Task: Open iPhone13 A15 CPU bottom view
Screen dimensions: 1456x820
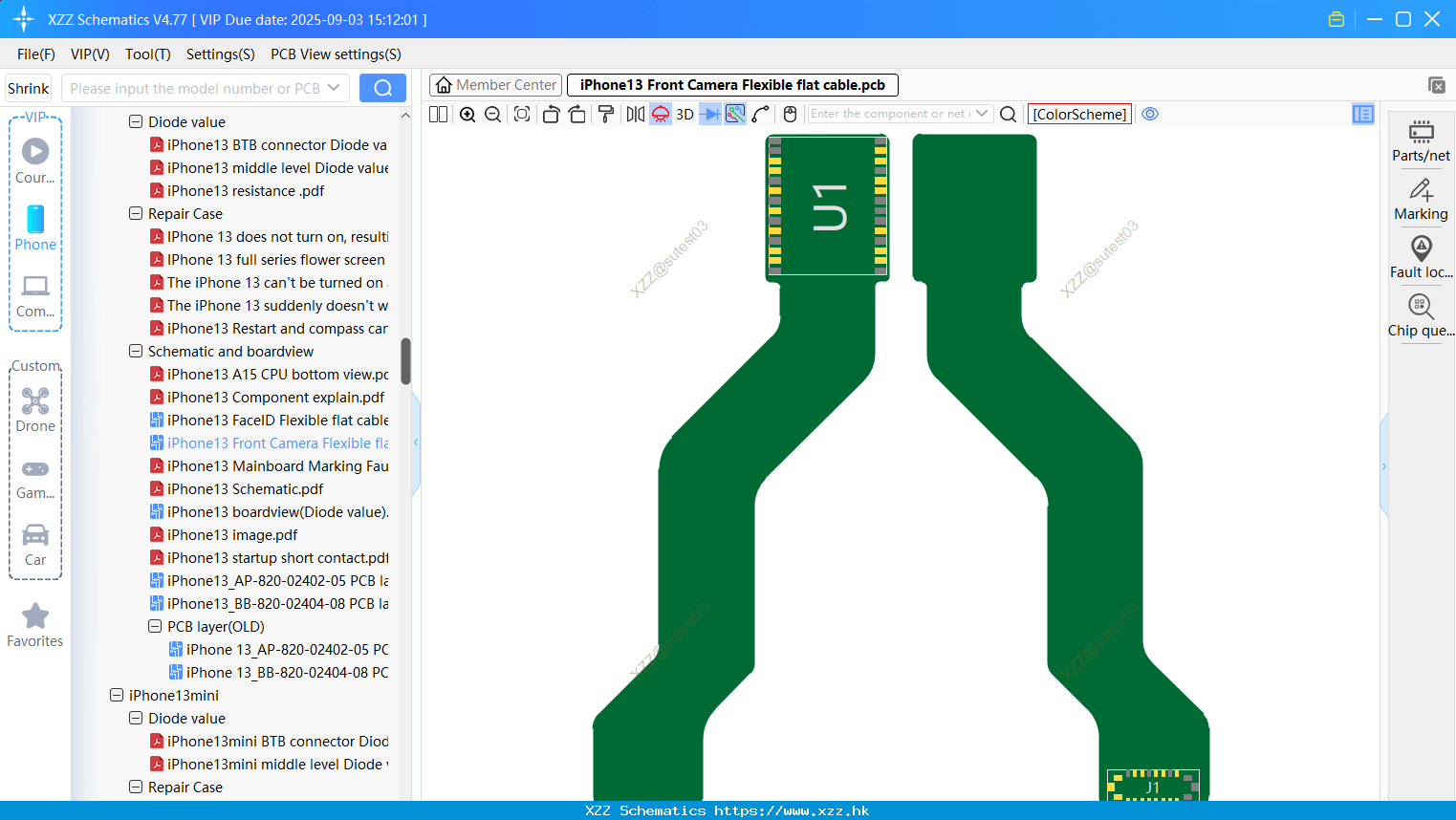Action: [x=270, y=374]
